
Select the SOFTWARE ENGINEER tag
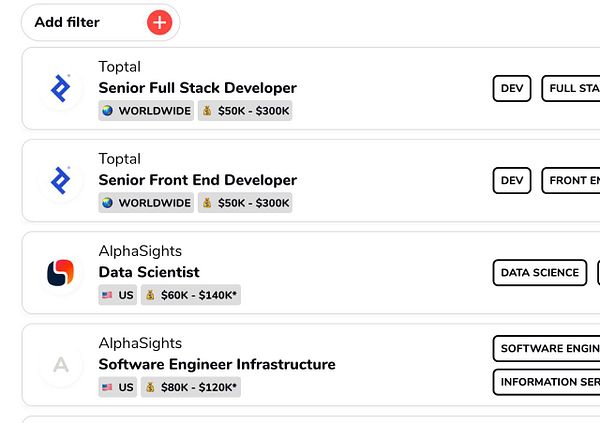click(547, 348)
